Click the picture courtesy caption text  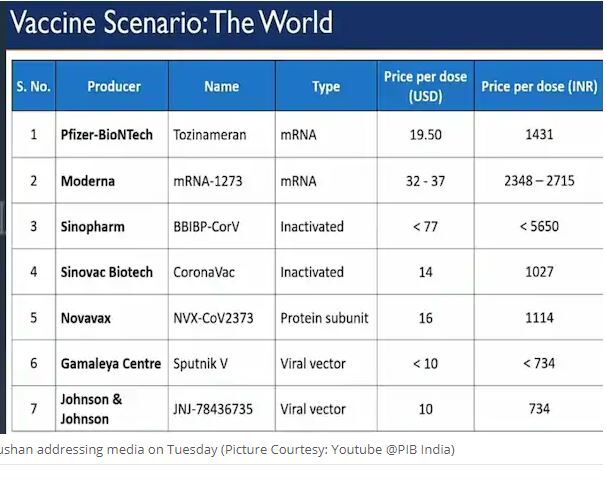pyautogui.click(x=227, y=450)
